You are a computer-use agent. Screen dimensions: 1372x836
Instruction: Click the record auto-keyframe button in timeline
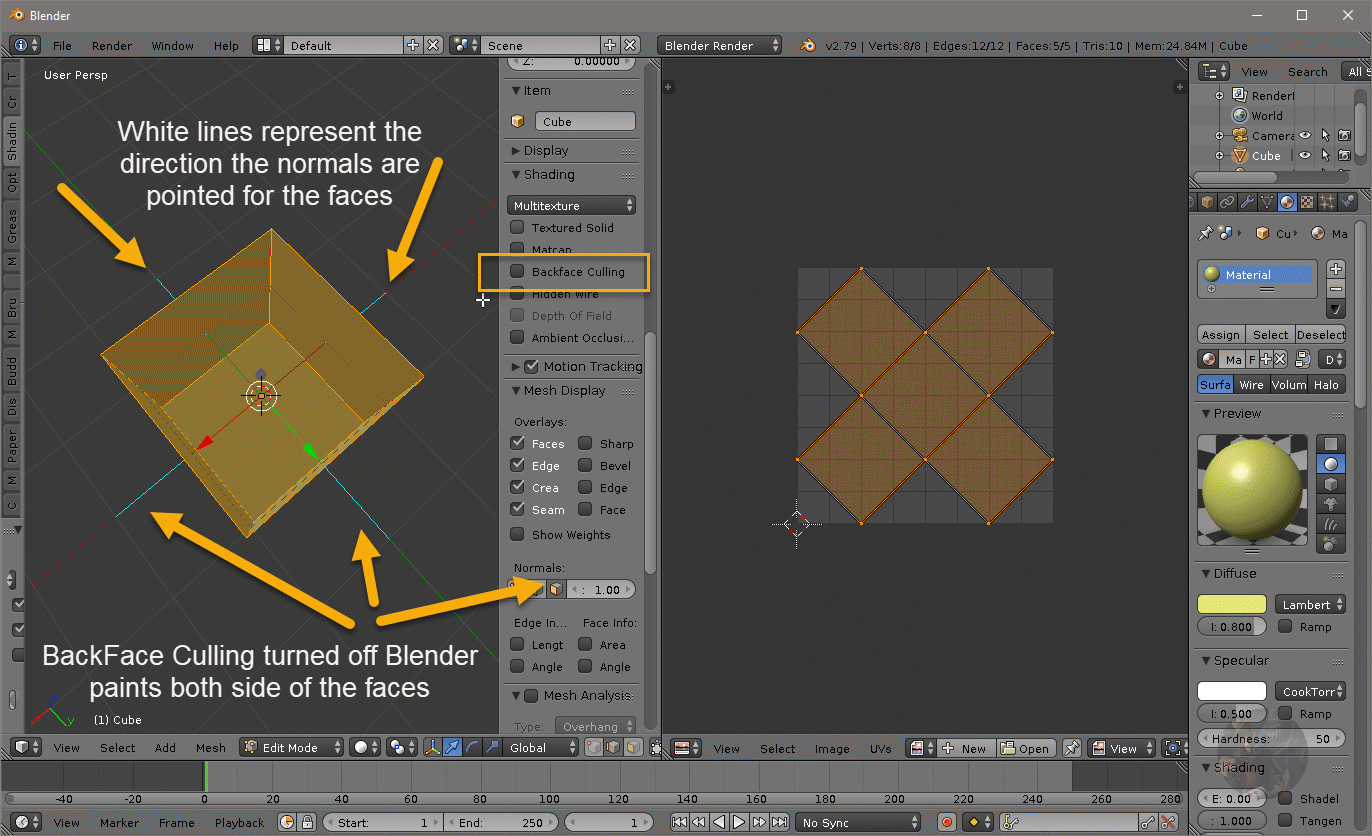(947, 823)
